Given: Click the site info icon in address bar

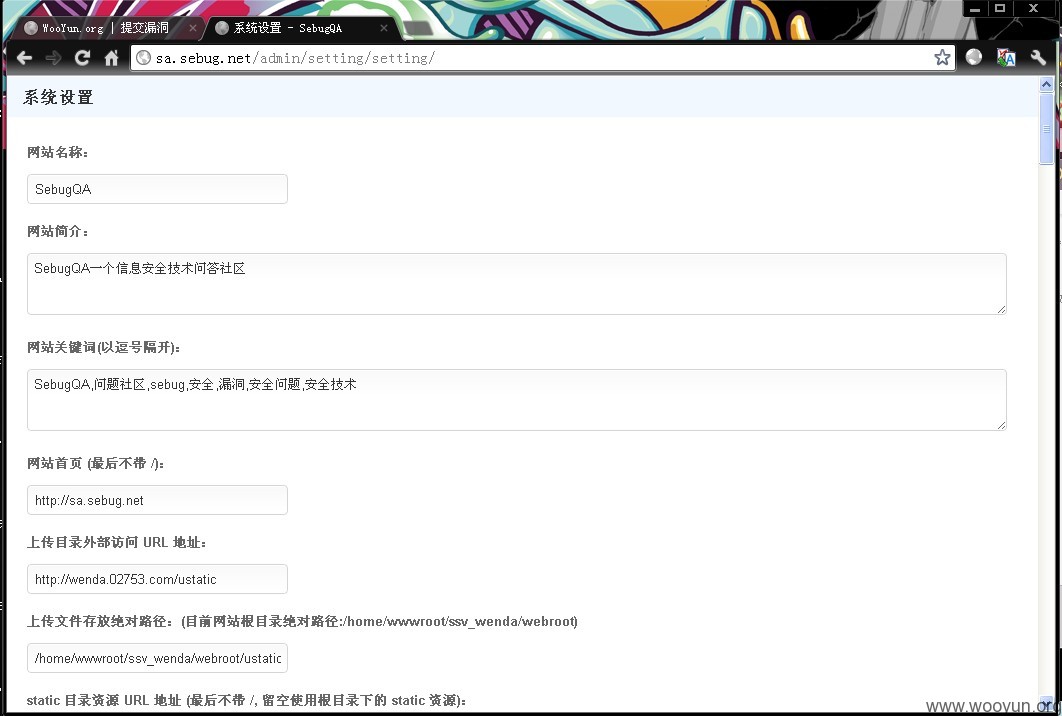Looking at the screenshot, I should tap(144, 58).
